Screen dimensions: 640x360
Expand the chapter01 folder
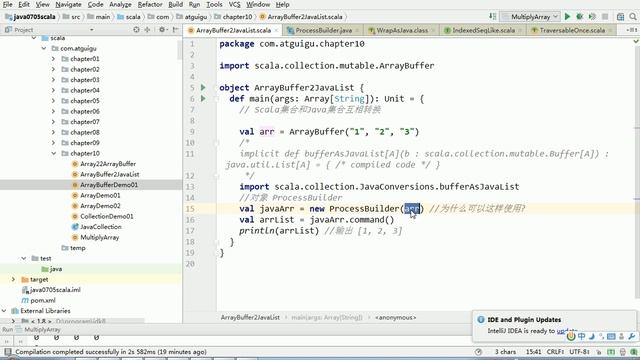tap(53, 59)
